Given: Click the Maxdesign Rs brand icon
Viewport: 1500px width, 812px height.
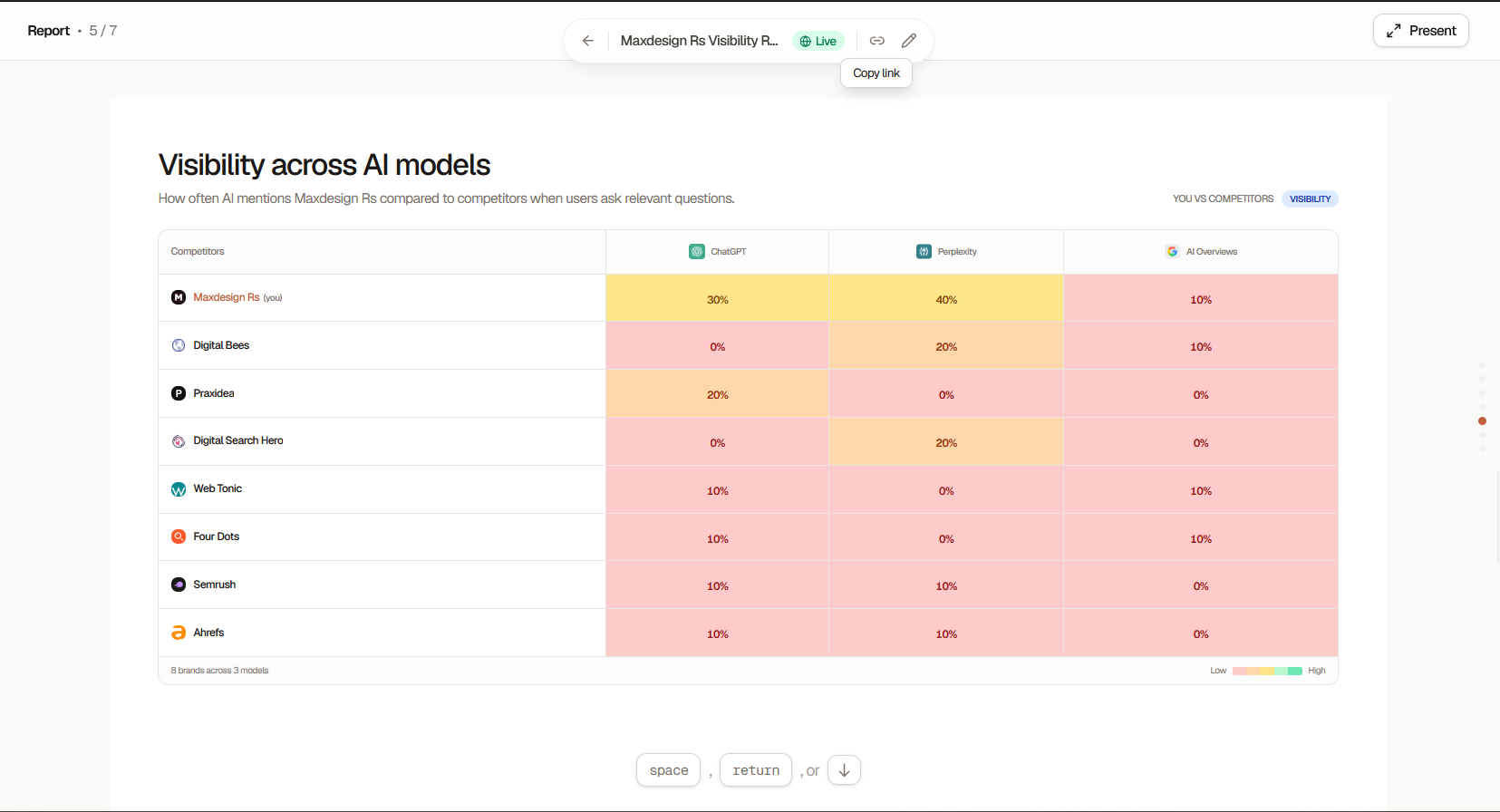Looking at the screenshot, I should click(x=179, y=297).
